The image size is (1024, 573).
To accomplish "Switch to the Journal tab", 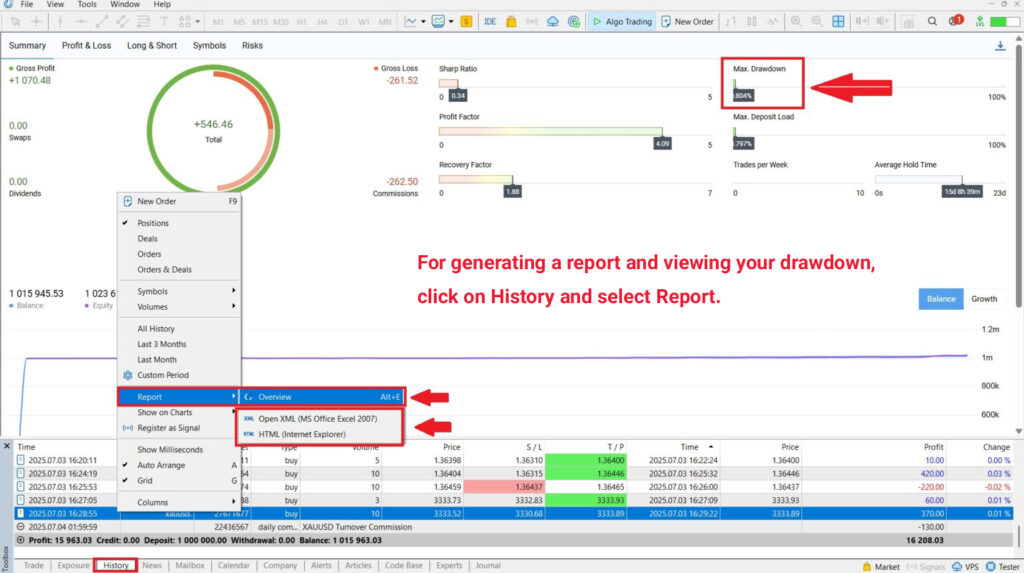I will click(x=488, y=565).
